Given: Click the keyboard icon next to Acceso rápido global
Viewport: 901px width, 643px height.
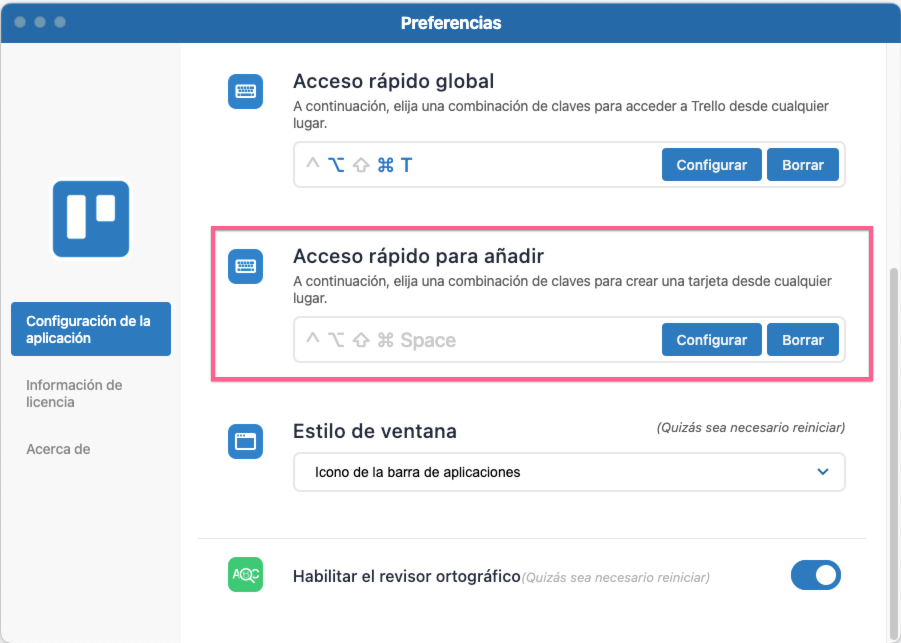Looking at the screenshot, I should [245, 91].
